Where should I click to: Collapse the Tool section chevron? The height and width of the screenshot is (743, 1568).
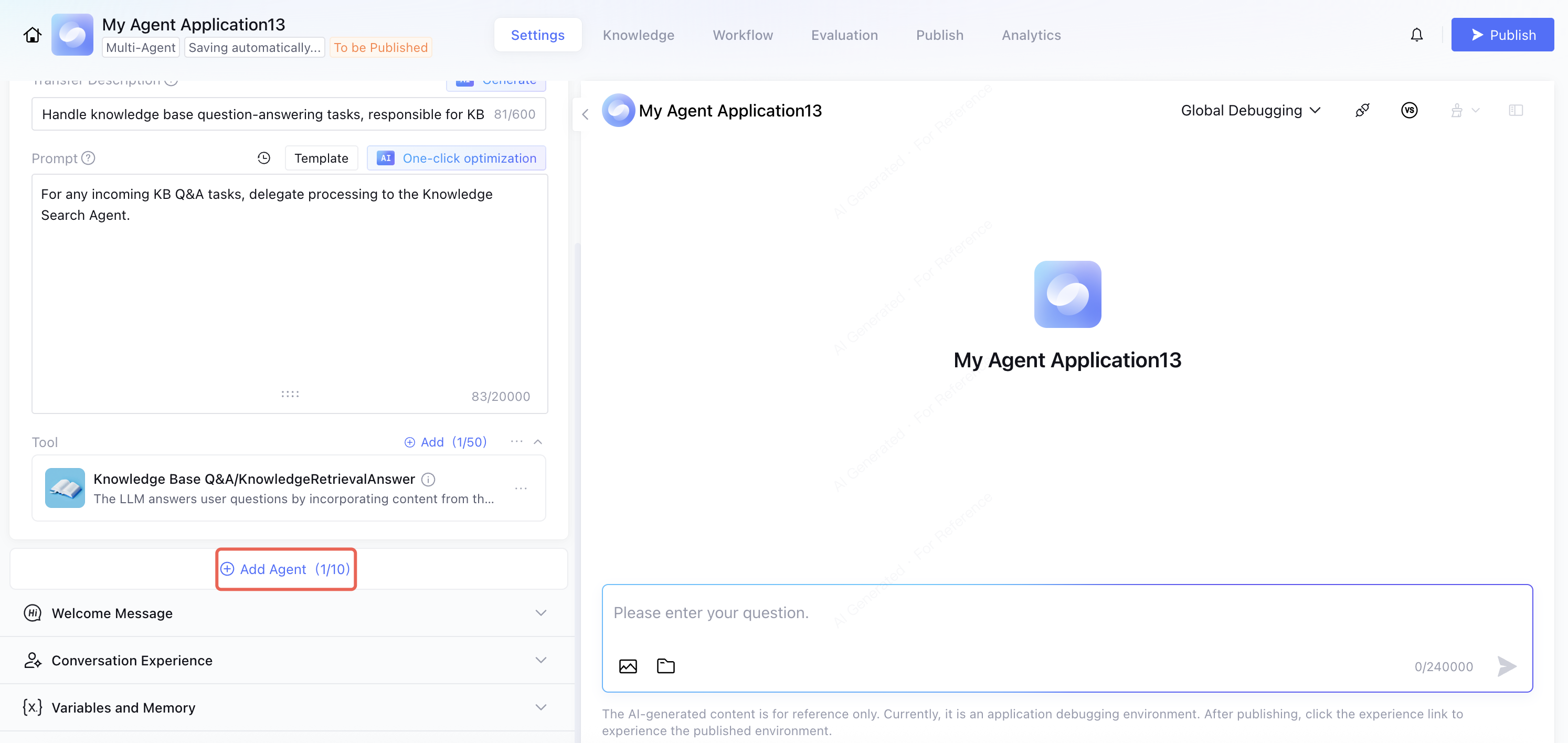537,442
